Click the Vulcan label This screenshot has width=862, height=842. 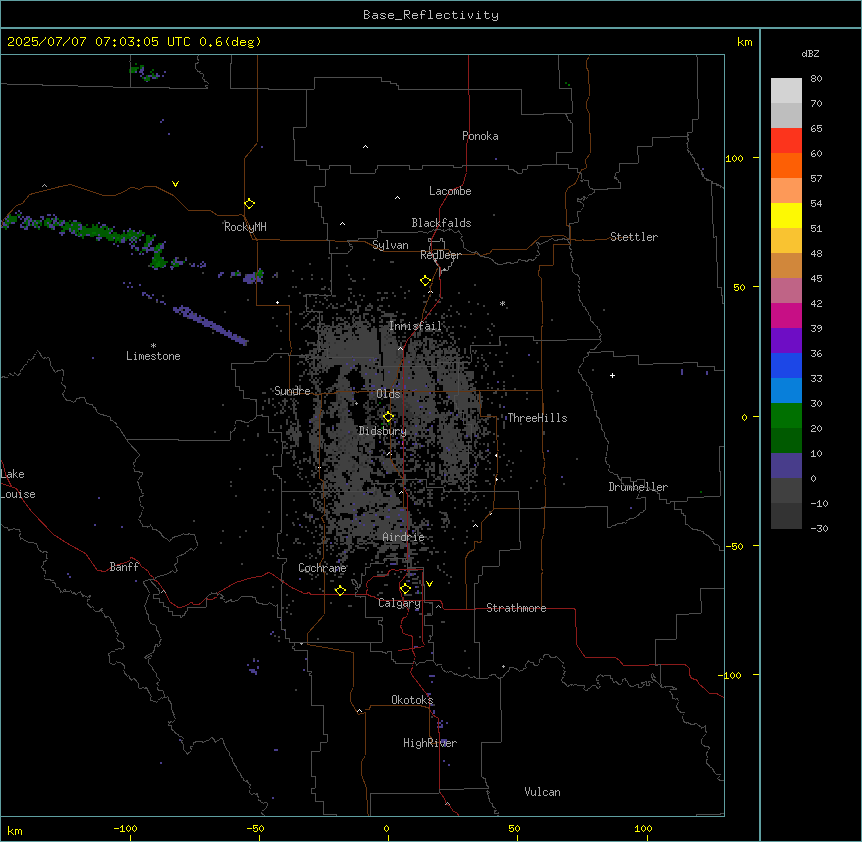point(543,792)
